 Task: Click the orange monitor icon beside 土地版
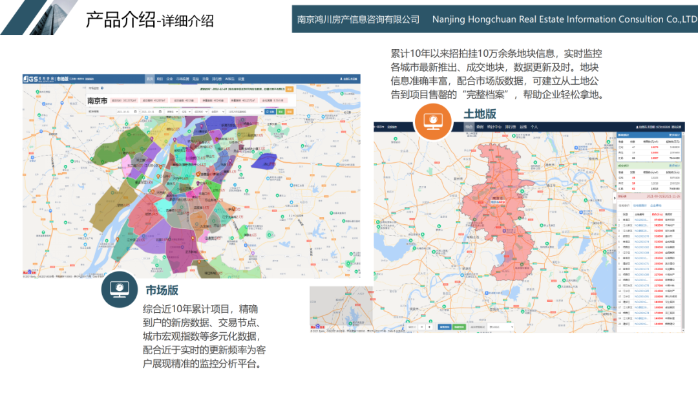(433, 121)
